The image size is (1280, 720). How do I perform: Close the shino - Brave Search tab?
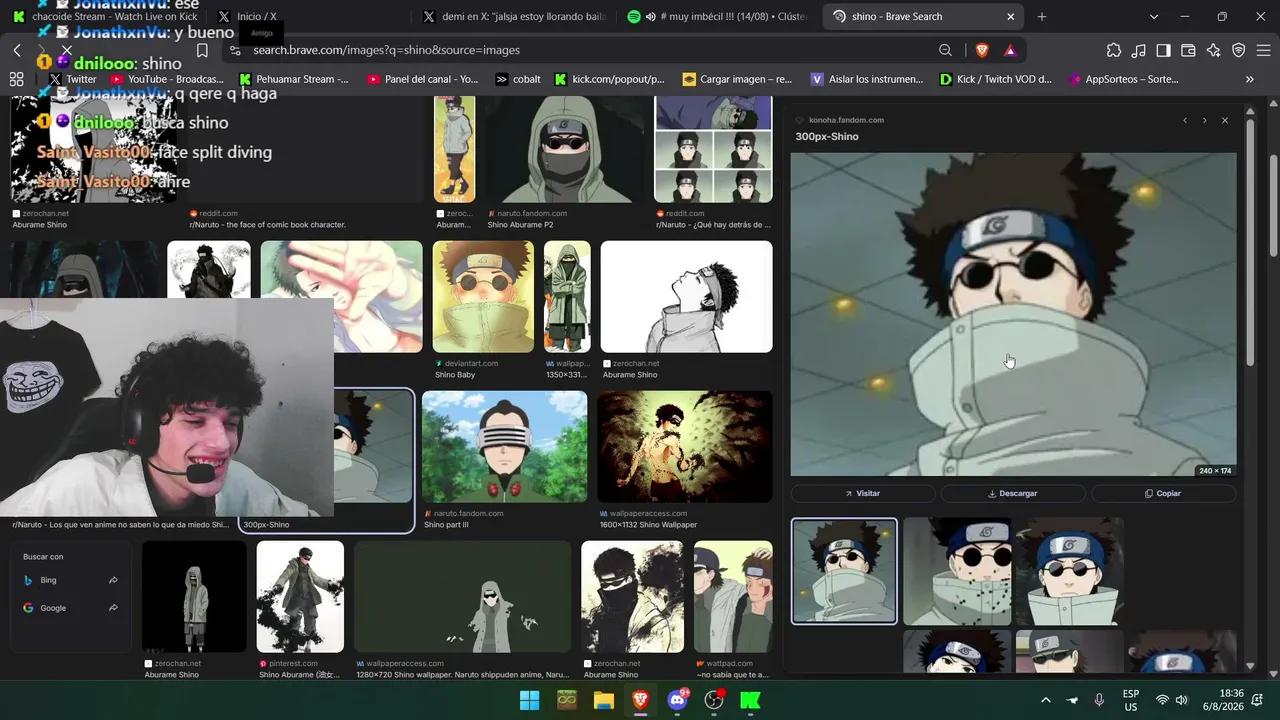pyautogui.click(x=1011, y=17)
